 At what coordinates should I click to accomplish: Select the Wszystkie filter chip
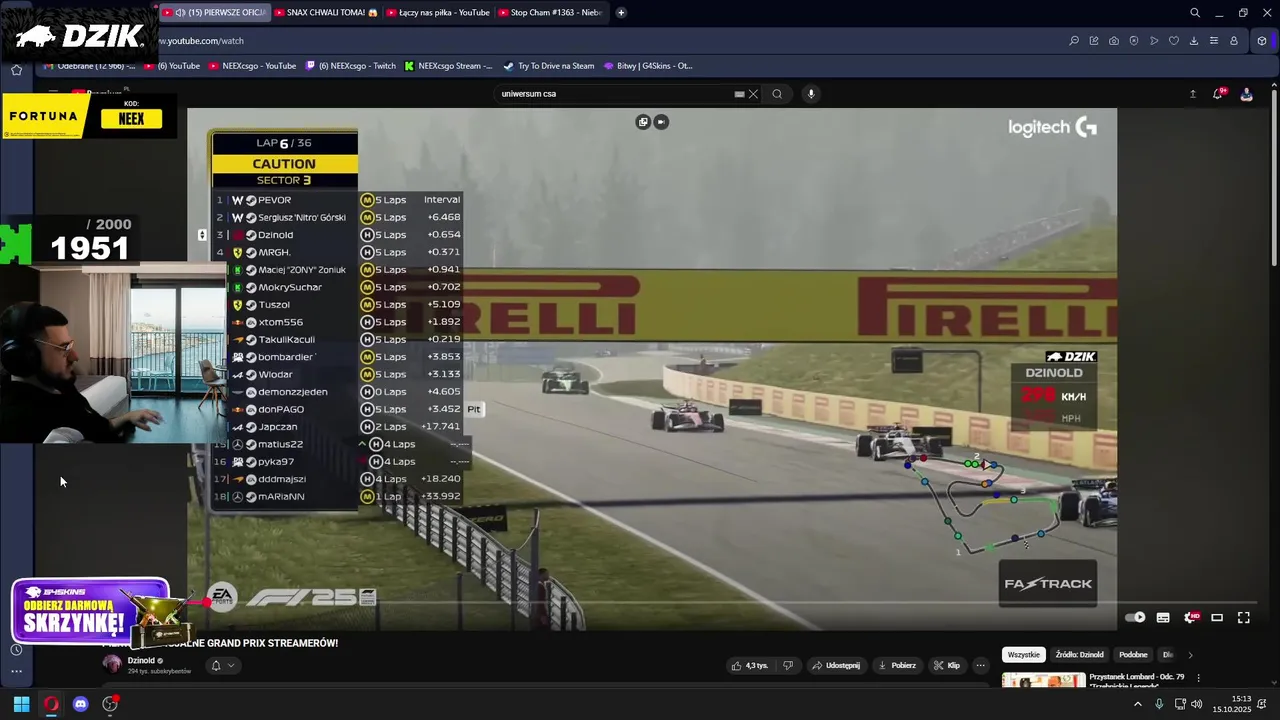[1023, 655]
